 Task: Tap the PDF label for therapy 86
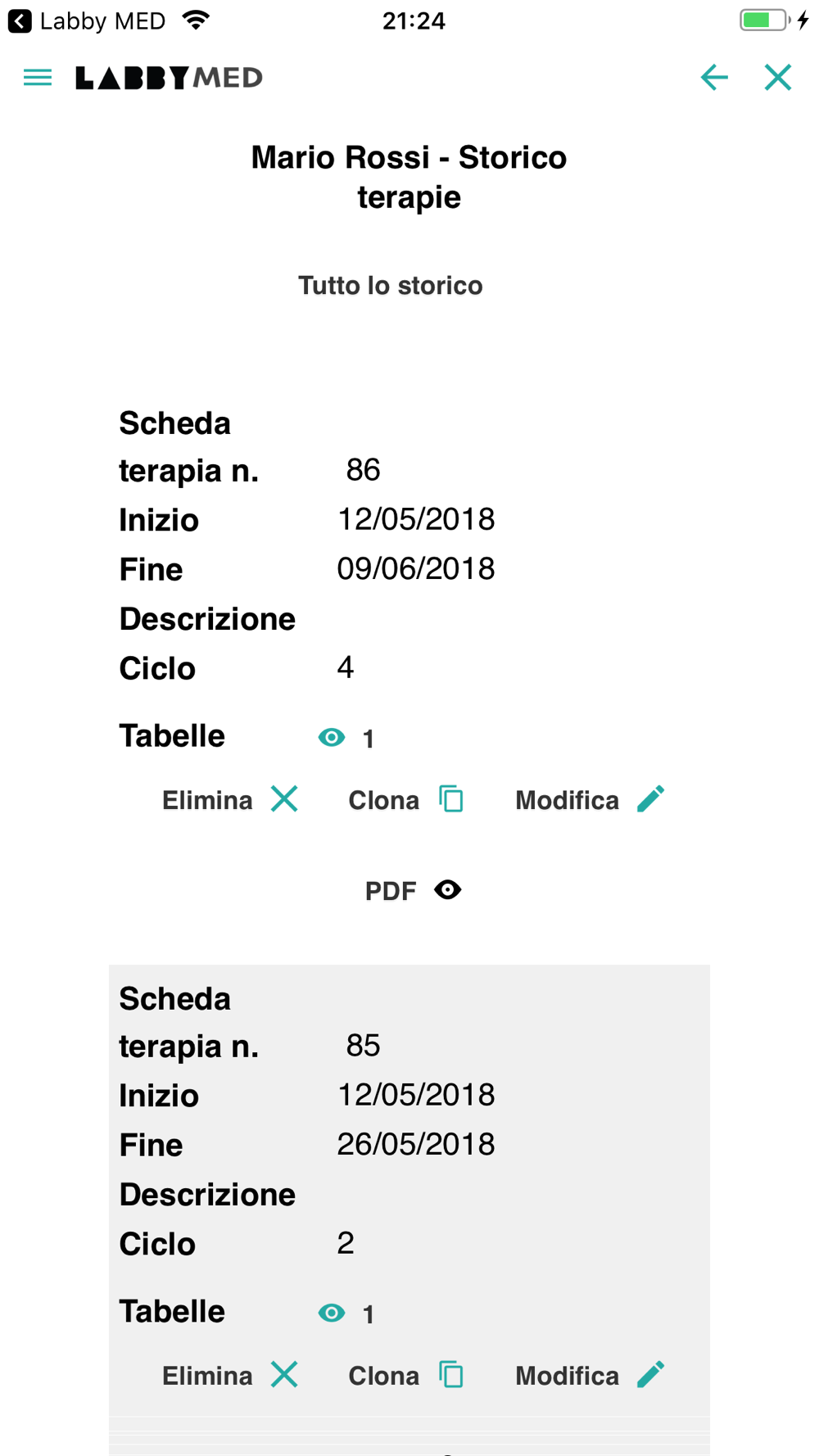click(x=391, y=891)
